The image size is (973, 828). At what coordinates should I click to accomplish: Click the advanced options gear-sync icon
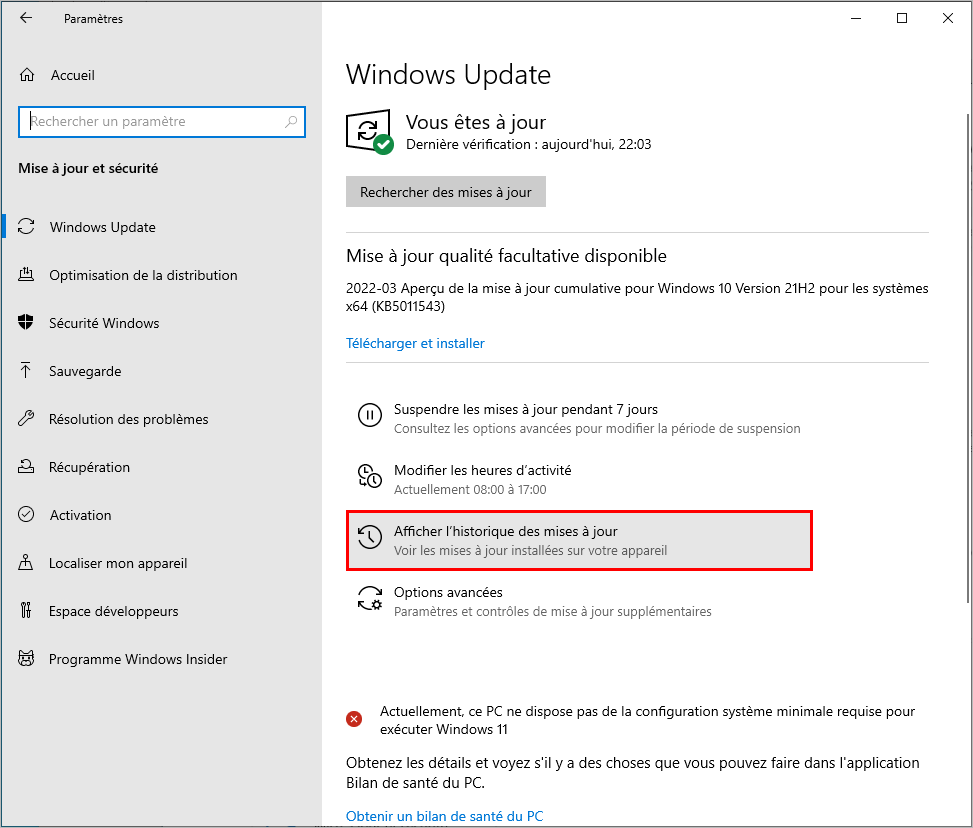click(x=370, y=598)
